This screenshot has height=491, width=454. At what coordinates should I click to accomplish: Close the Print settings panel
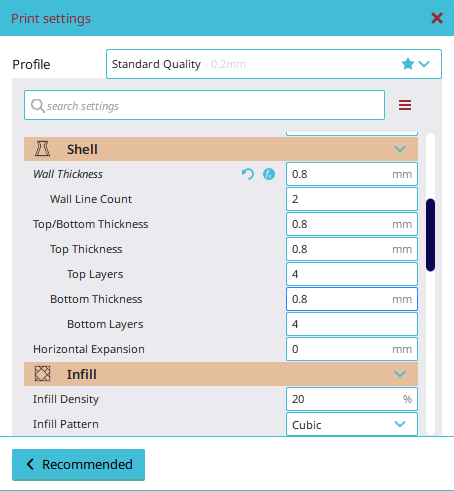click(437, 18)
